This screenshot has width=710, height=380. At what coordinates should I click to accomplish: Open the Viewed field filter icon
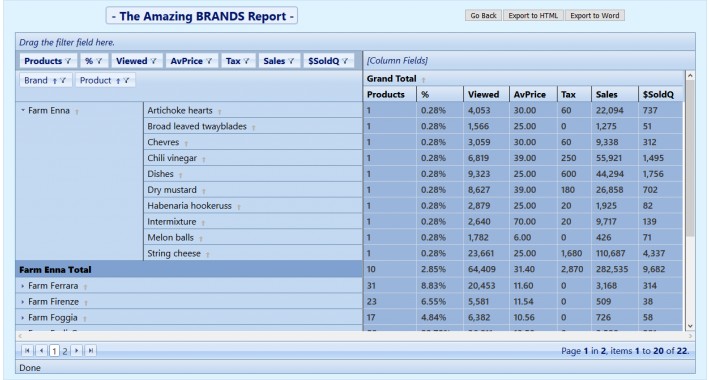pos(154,61)
